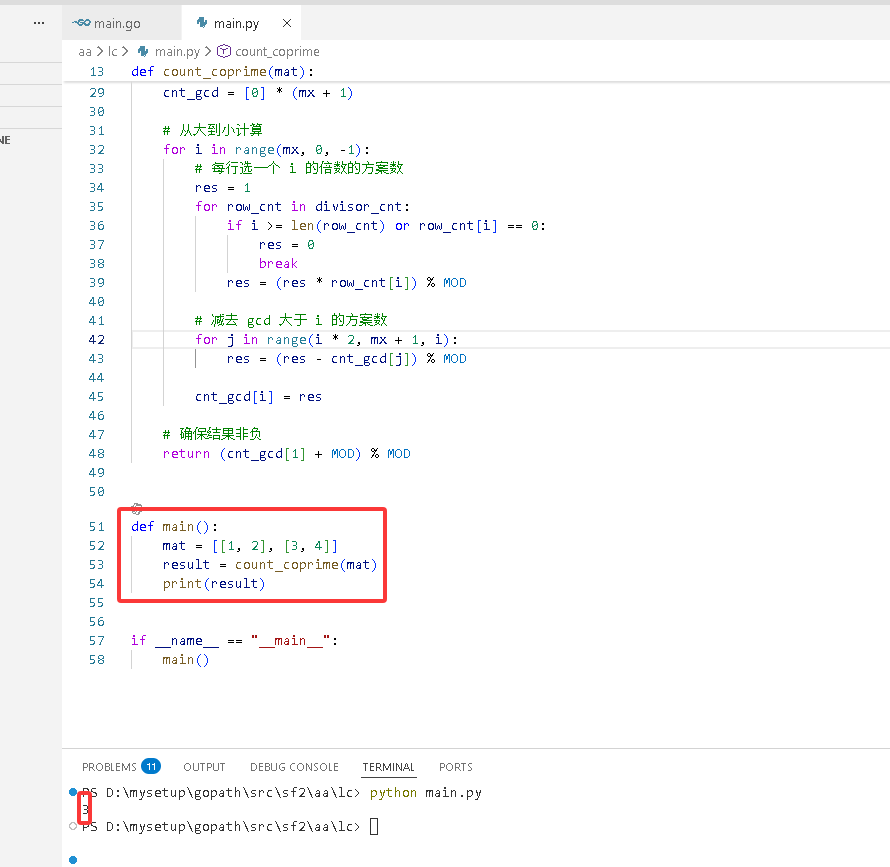The width and height of the screenshot is (890, 867).
Task: Click the 'break' statement on line 38
Action: click(278, 263)
